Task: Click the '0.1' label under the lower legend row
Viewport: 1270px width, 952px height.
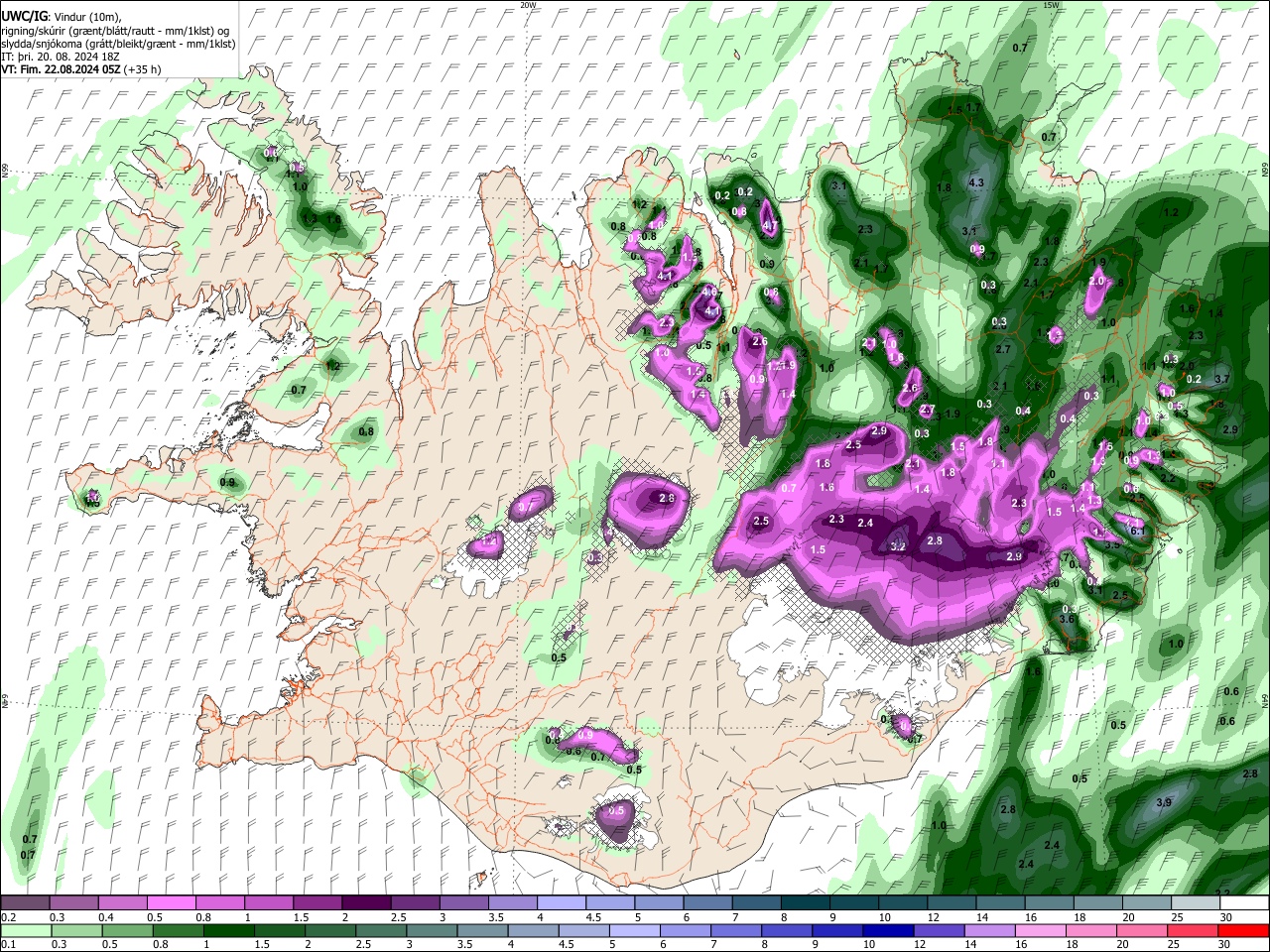Action: point(8,945)
